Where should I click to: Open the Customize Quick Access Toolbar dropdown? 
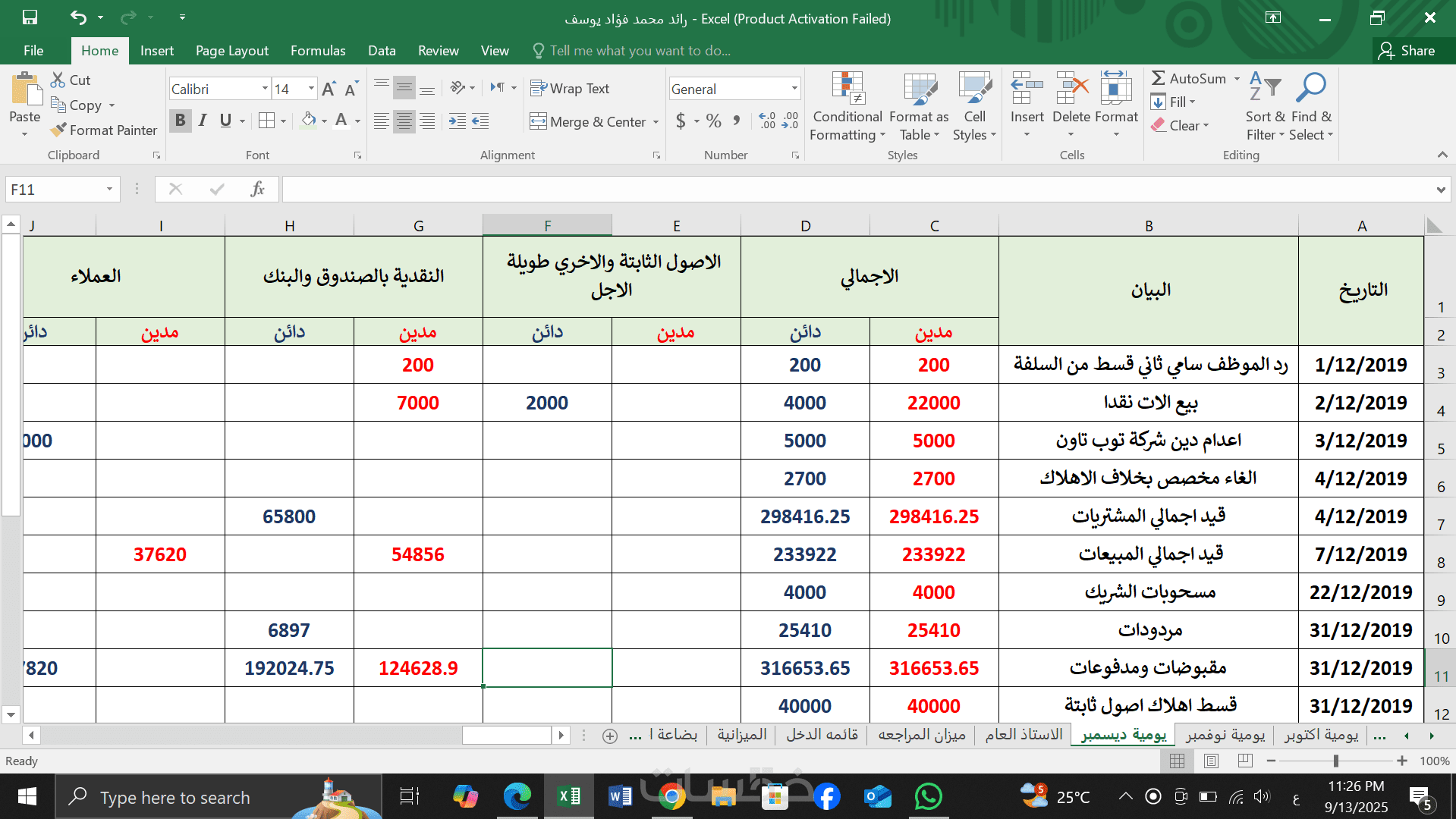[182, 17]
